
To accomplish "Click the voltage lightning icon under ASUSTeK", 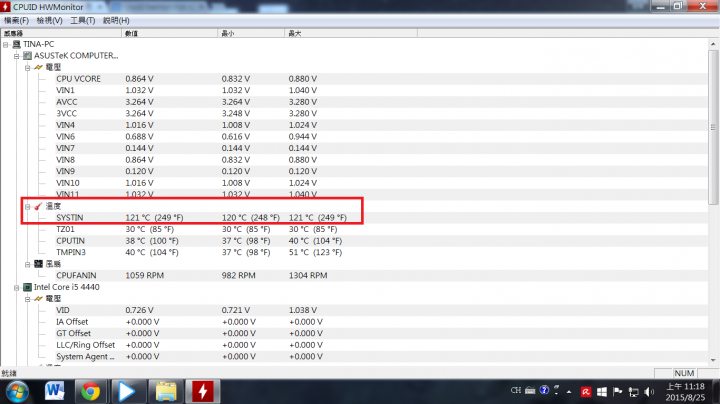I will point(39,67).
